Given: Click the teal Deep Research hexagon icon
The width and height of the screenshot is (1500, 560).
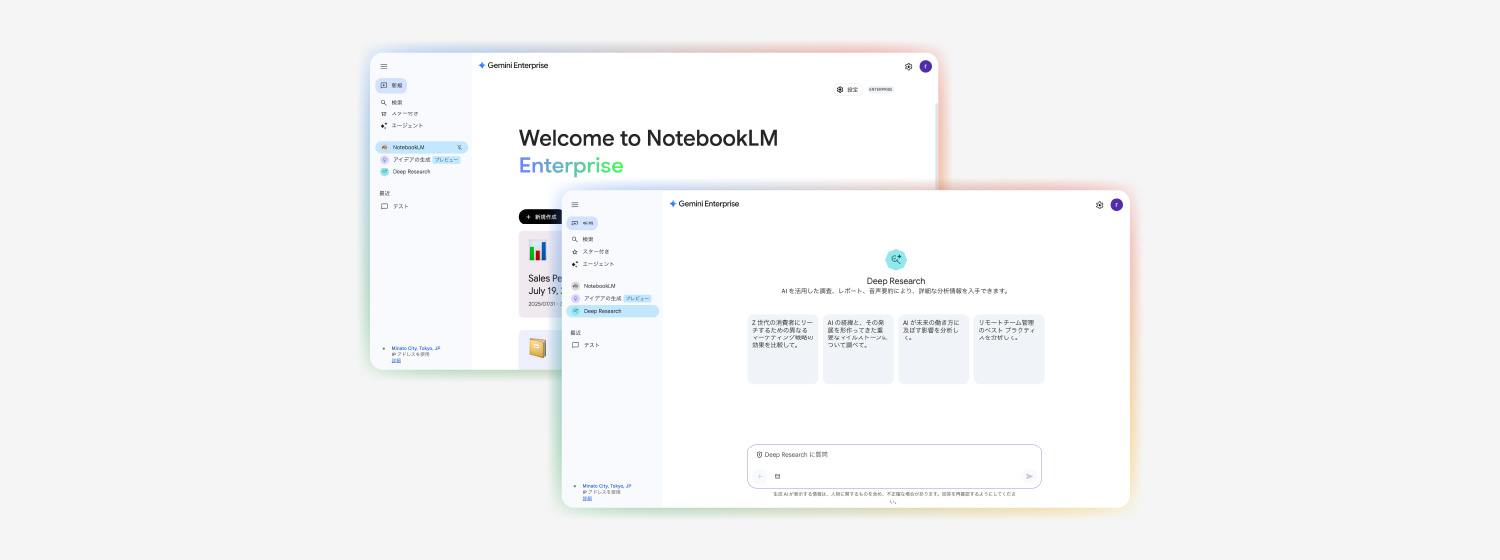Looking at the screenshot, I should (x=896, y=259).
